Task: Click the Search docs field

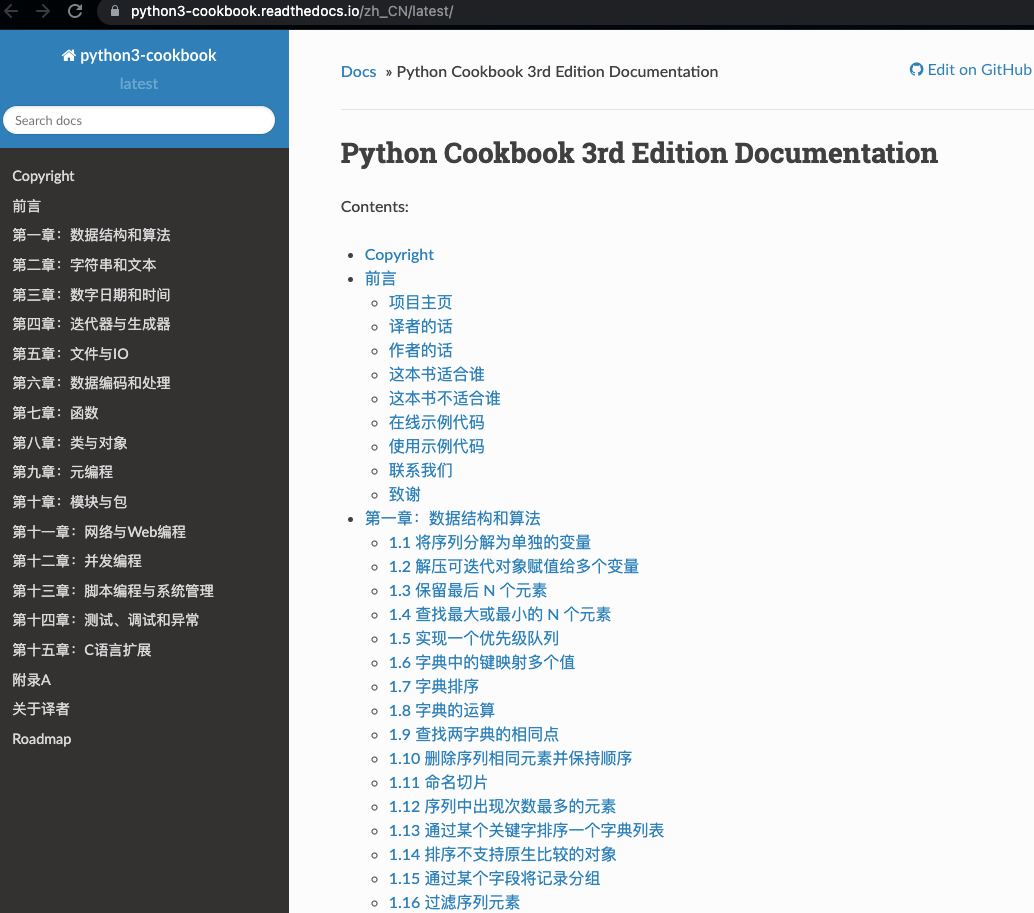Action: 138,121
